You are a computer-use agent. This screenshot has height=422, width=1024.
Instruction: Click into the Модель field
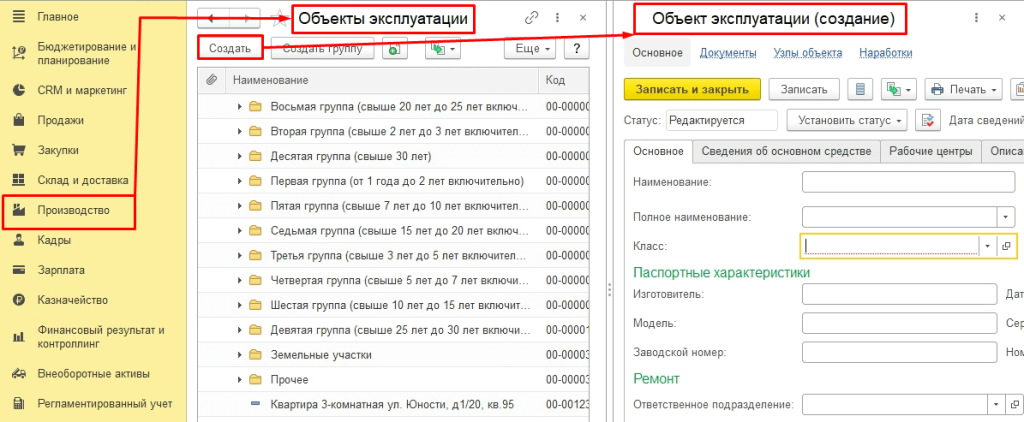[899, 323]
